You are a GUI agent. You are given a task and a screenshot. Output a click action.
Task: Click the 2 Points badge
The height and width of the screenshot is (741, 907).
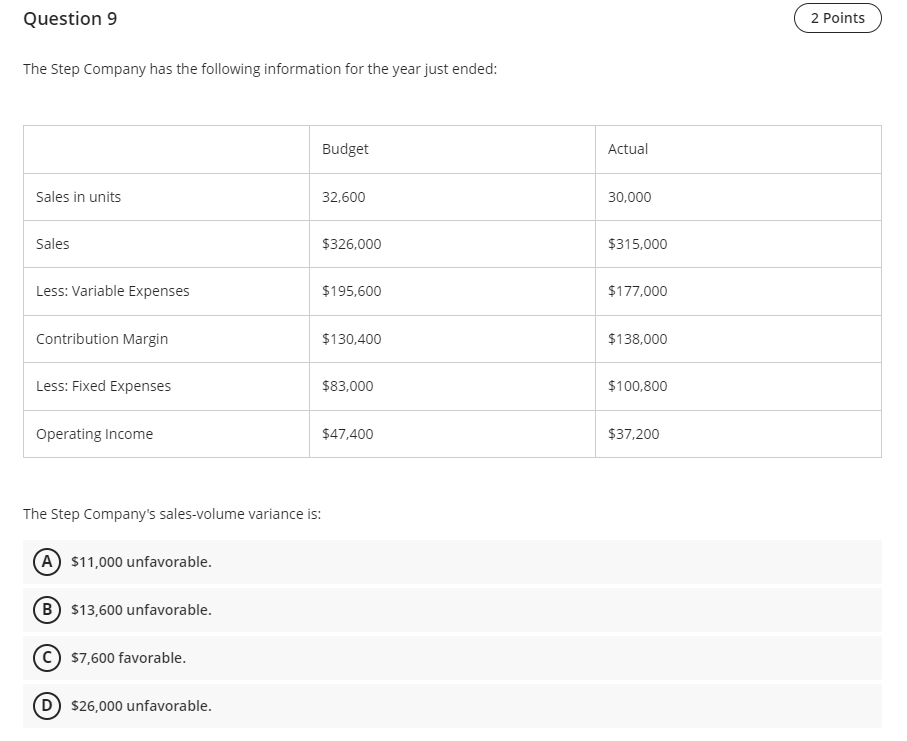pyautogui.click(x=838, y=18)
